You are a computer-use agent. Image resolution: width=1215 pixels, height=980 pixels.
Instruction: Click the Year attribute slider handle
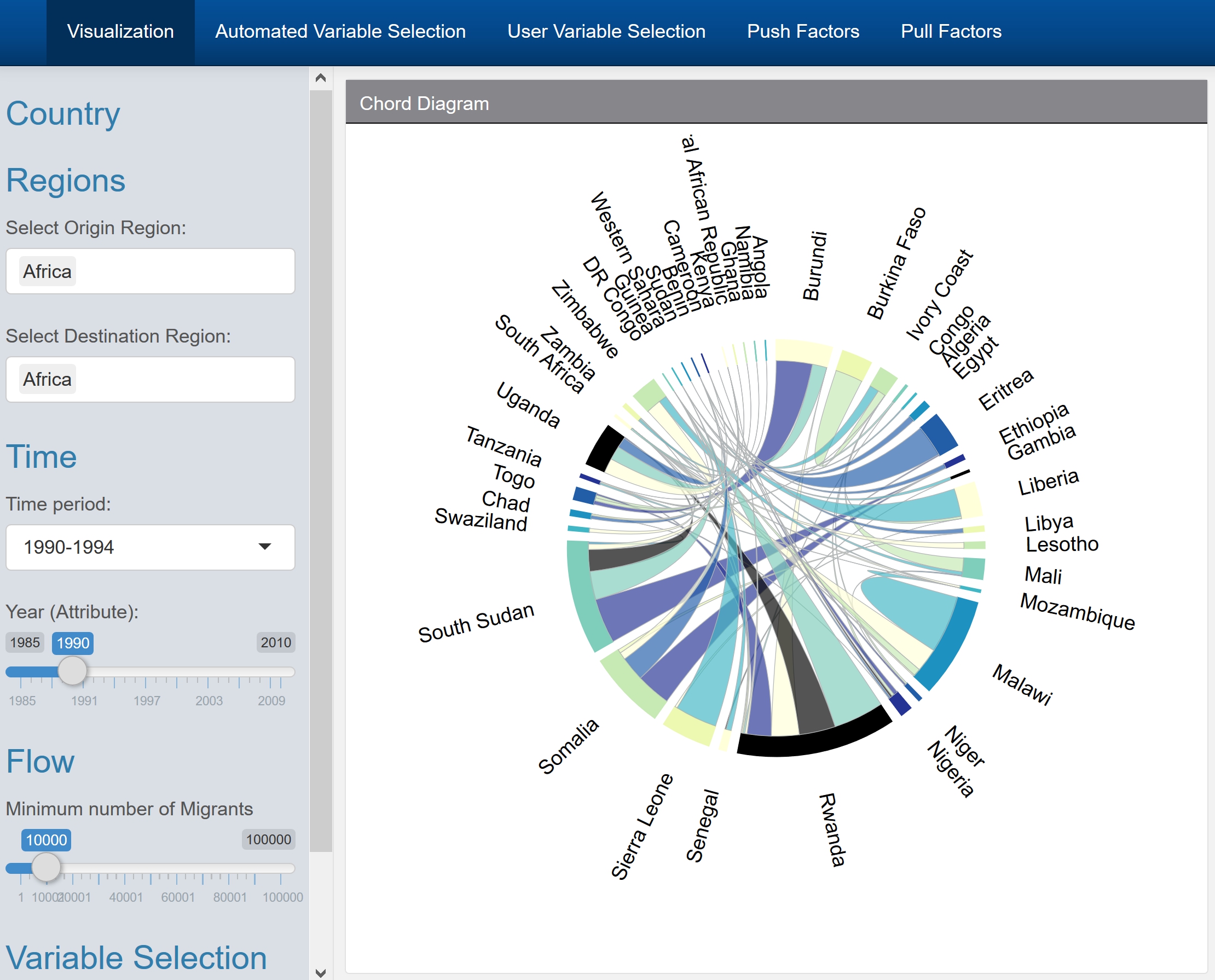(x=73, y=671)
